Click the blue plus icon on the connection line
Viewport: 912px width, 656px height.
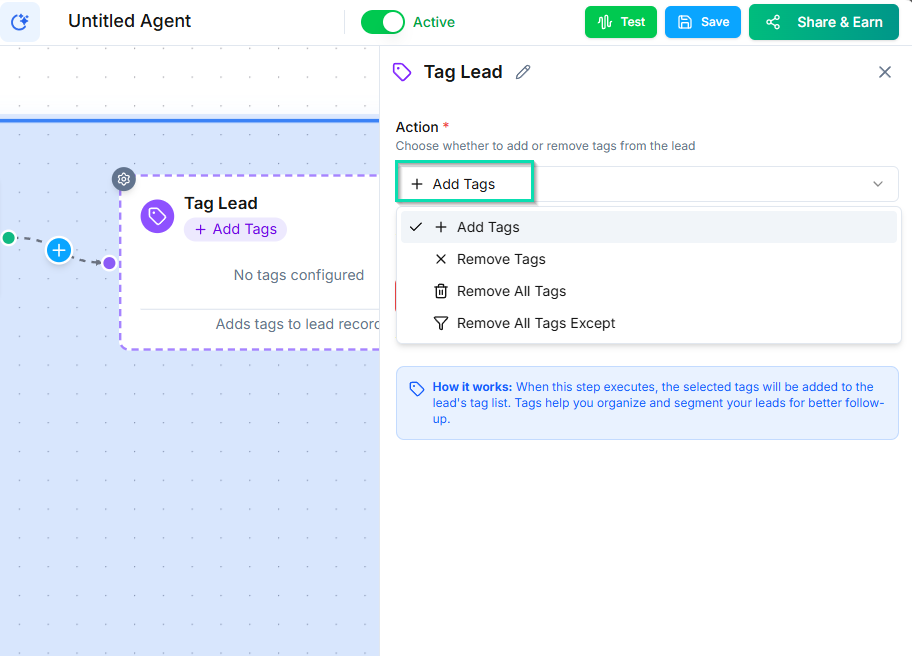(58, 251)
